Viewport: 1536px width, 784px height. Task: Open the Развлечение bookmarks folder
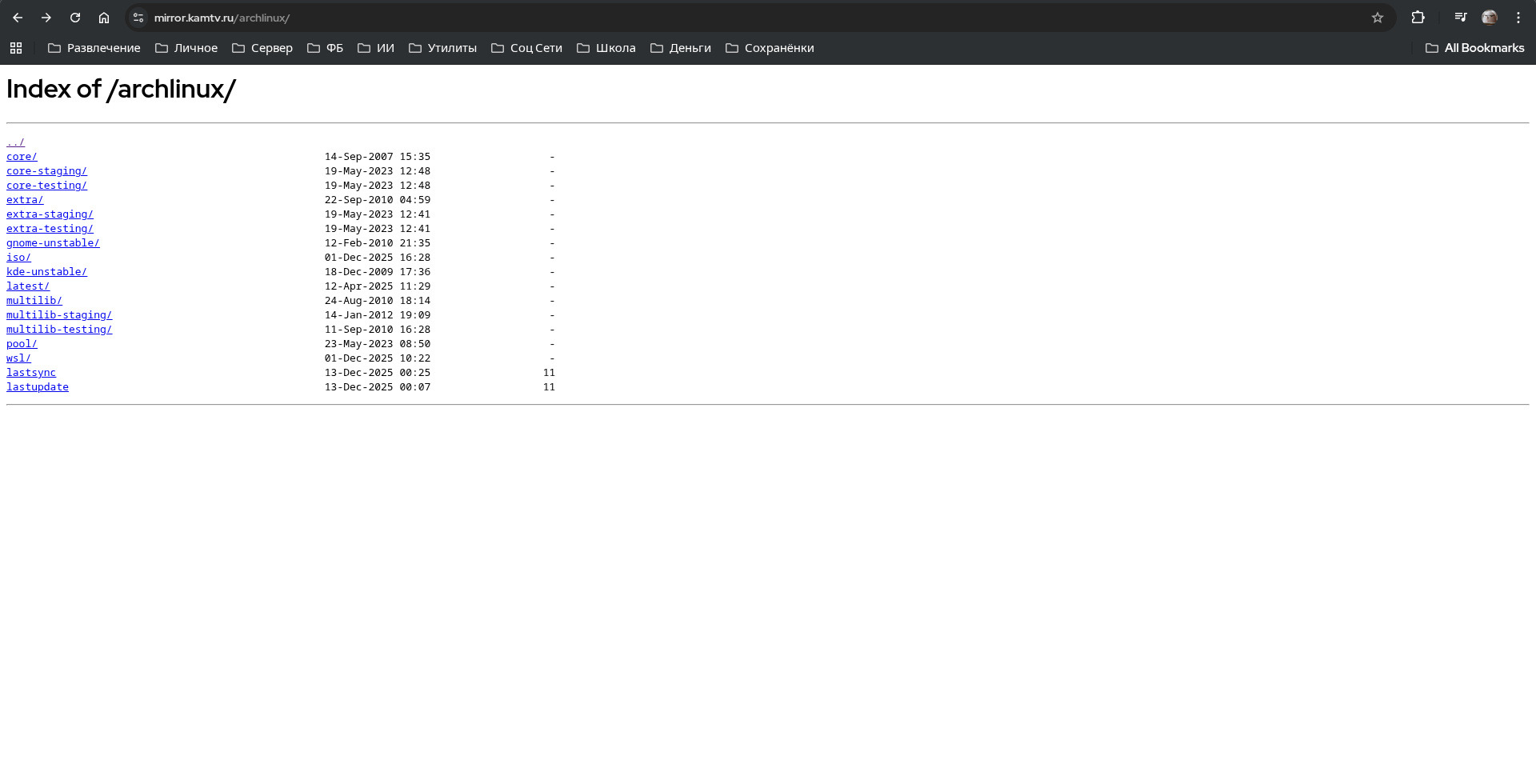click(94, 48)
